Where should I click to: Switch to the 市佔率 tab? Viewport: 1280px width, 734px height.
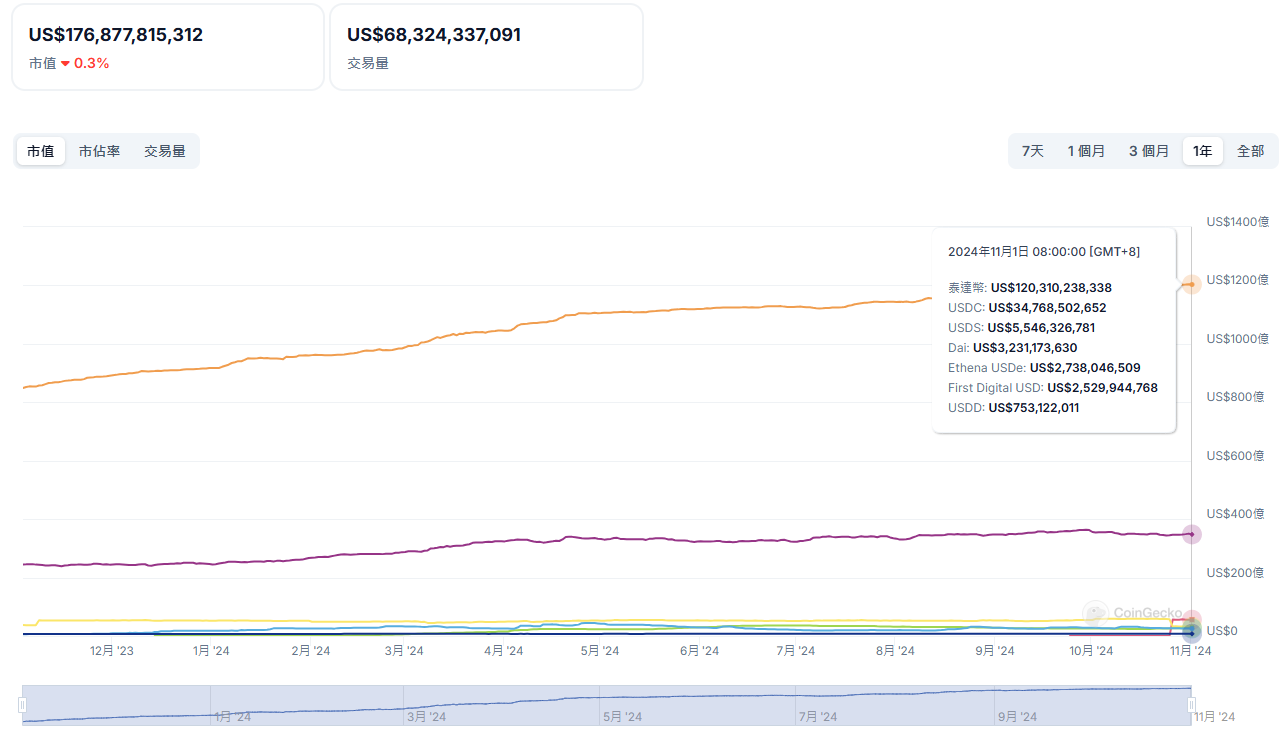pos(100,151)
